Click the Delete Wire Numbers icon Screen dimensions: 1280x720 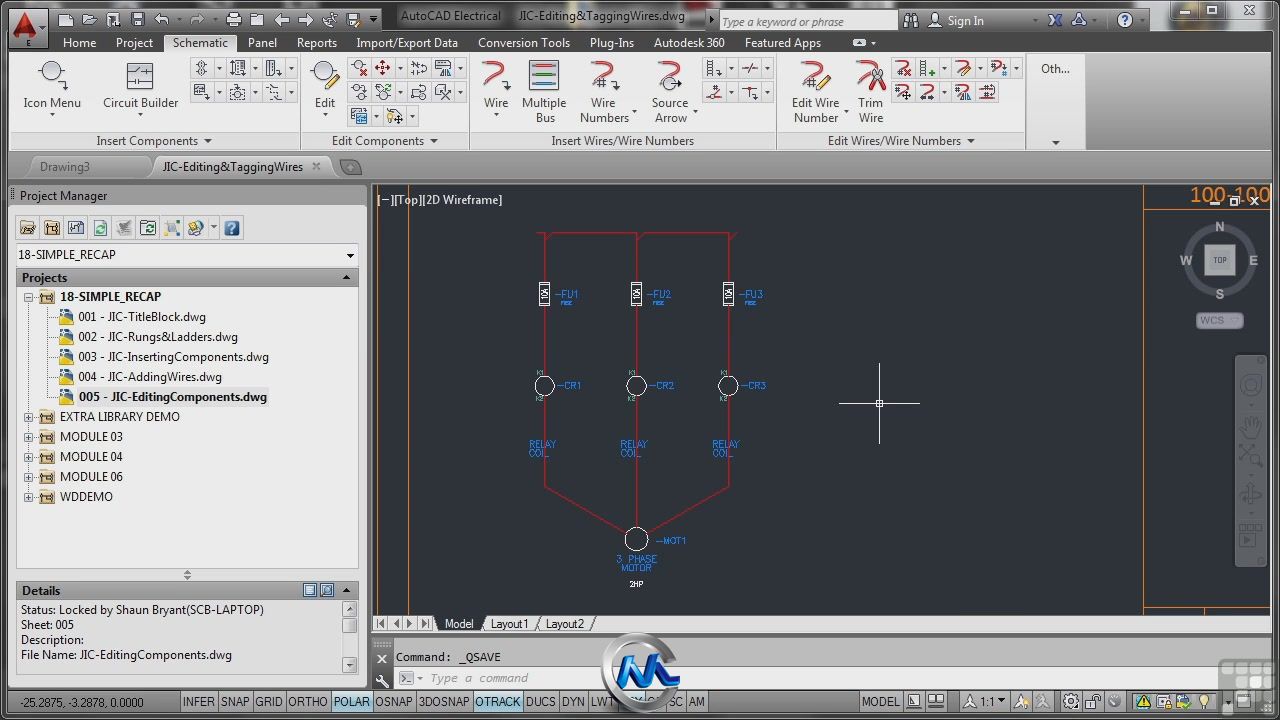pyautogui.click(x=903, y=68)
